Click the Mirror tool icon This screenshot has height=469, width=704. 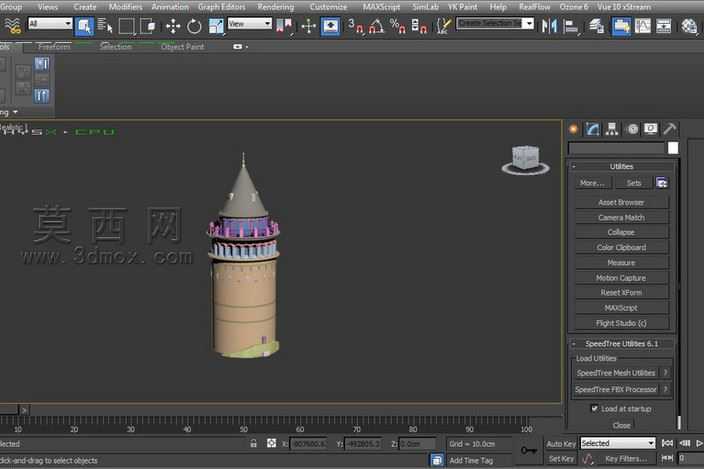point(549,26)
